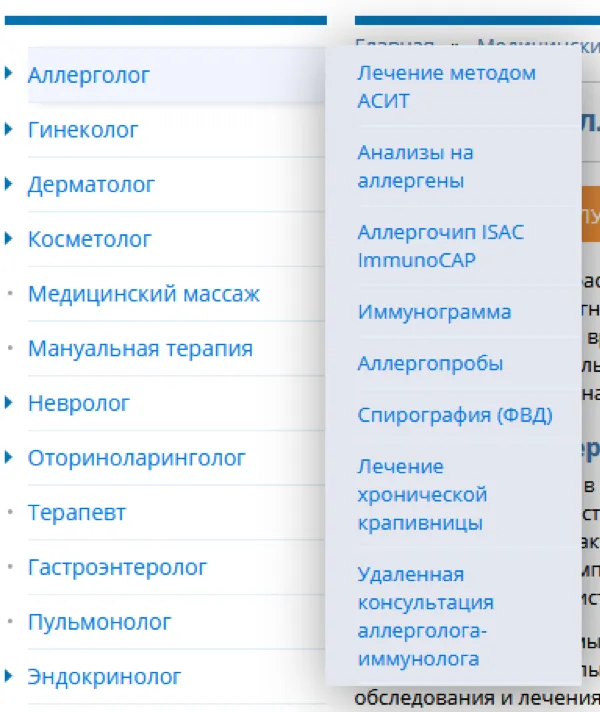The width and height of the screenshot is (600, 712).
Task: Open the Медицинский массаж page
Action: pos(144,294)
